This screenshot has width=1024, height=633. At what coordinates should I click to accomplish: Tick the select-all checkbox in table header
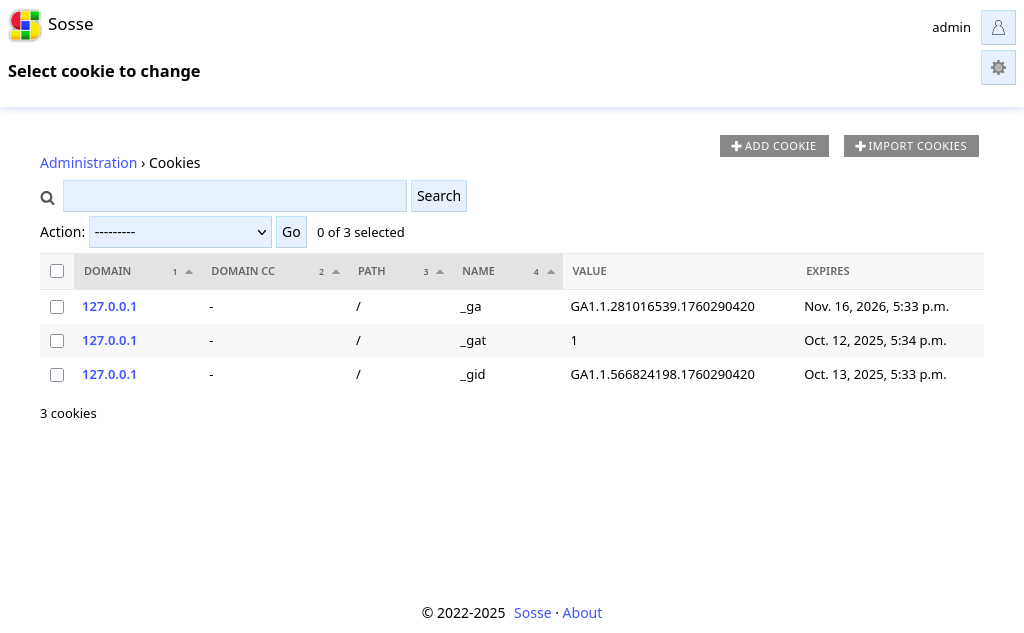(x=57, y=271)
